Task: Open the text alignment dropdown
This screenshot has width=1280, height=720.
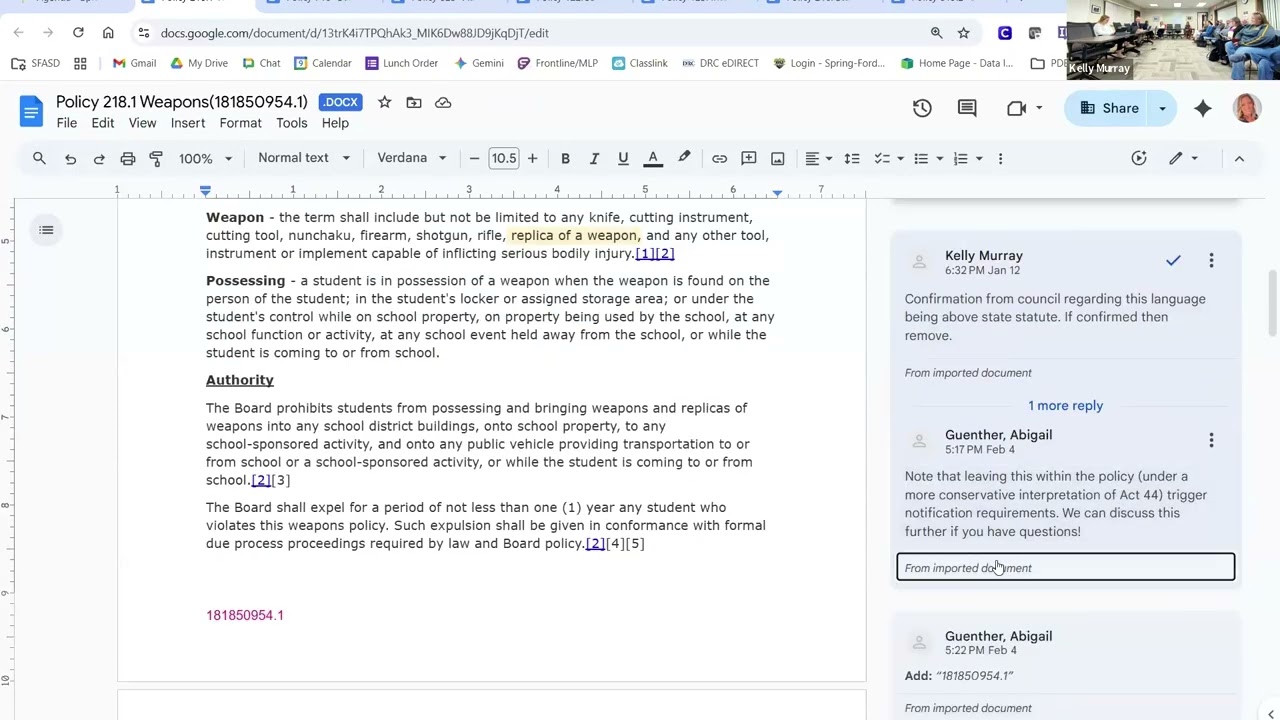Action: [819, 158]
